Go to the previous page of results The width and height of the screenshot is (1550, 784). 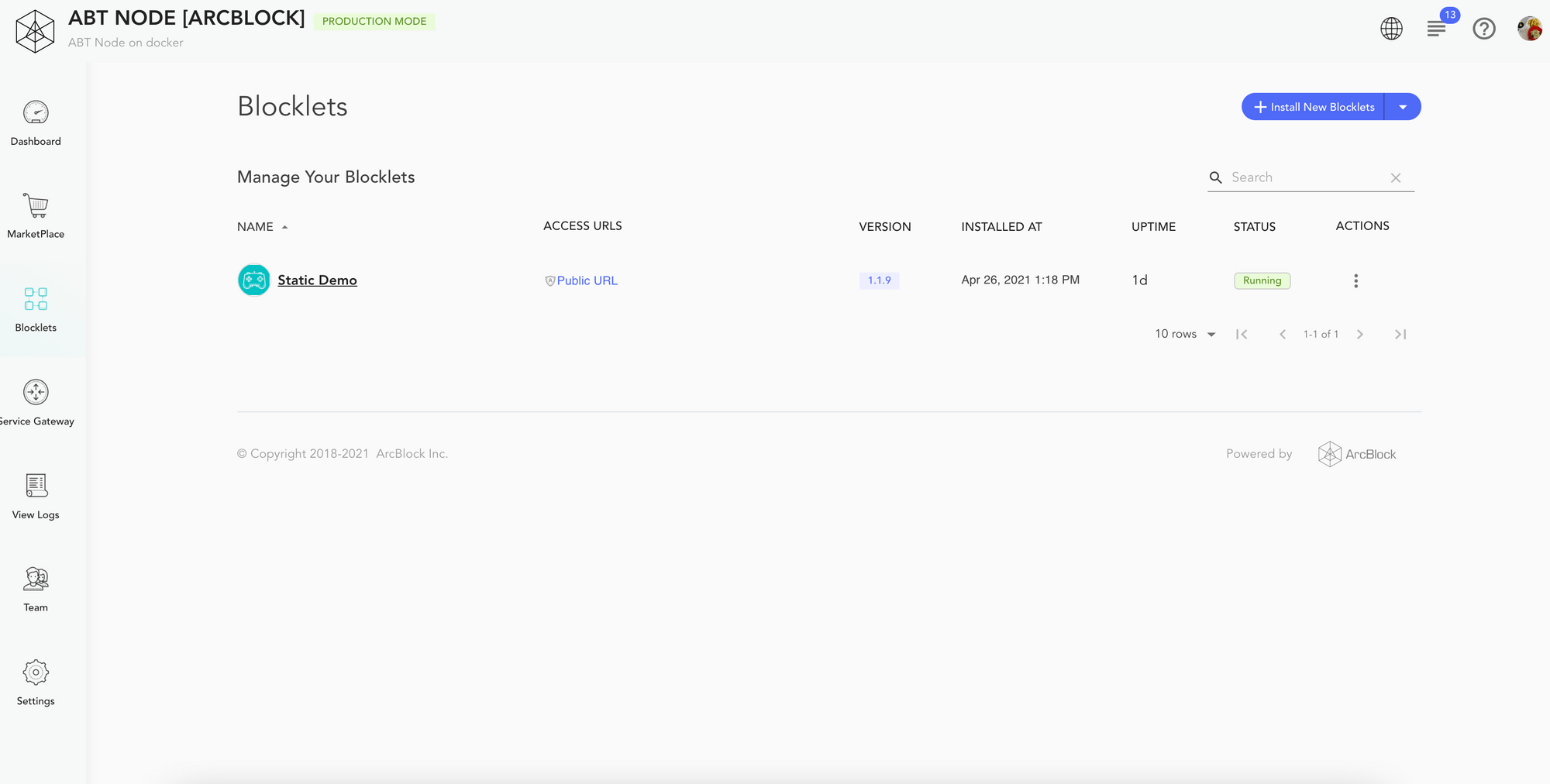[x=1283, y=334]
